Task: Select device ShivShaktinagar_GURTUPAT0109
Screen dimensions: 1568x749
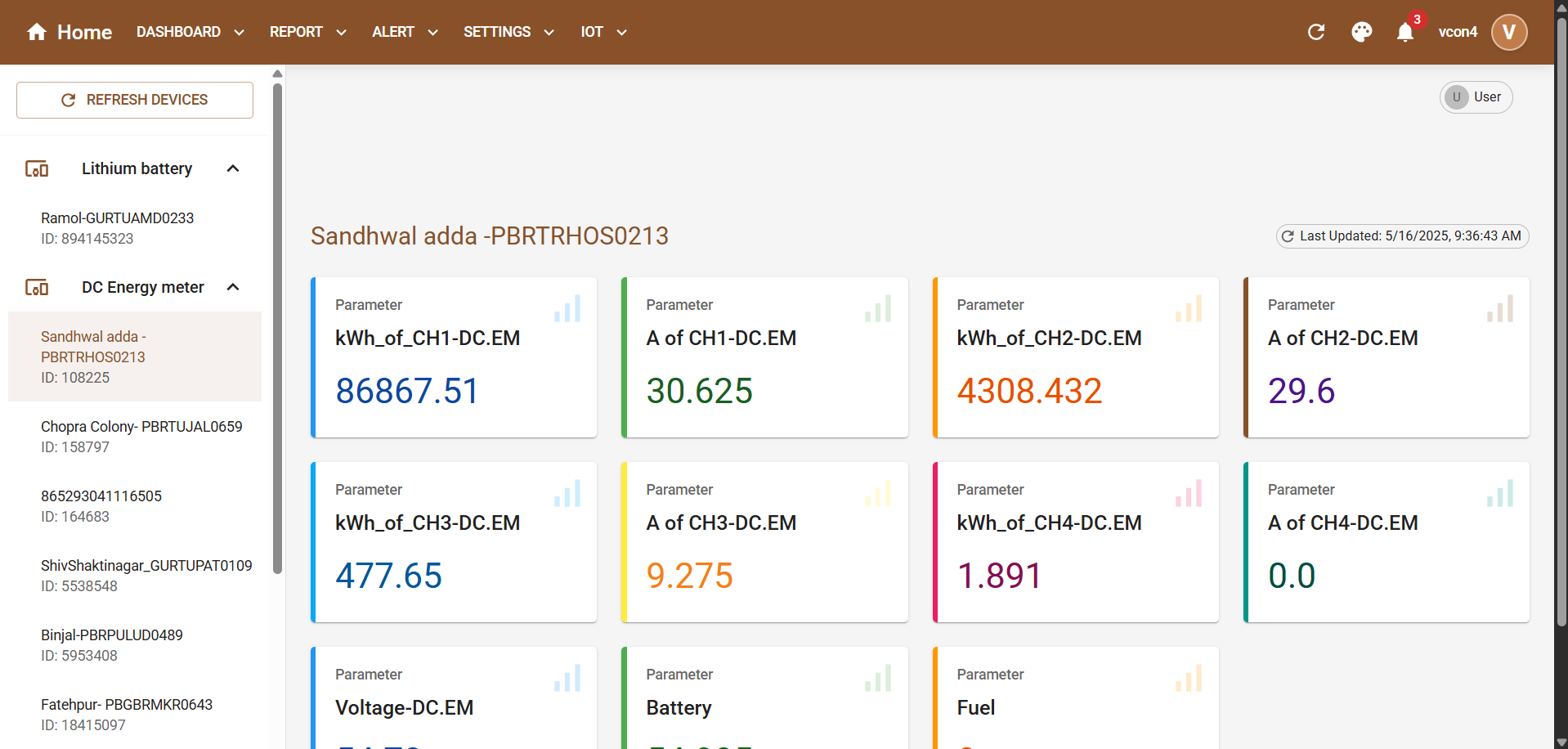Action: pos(135,576)
